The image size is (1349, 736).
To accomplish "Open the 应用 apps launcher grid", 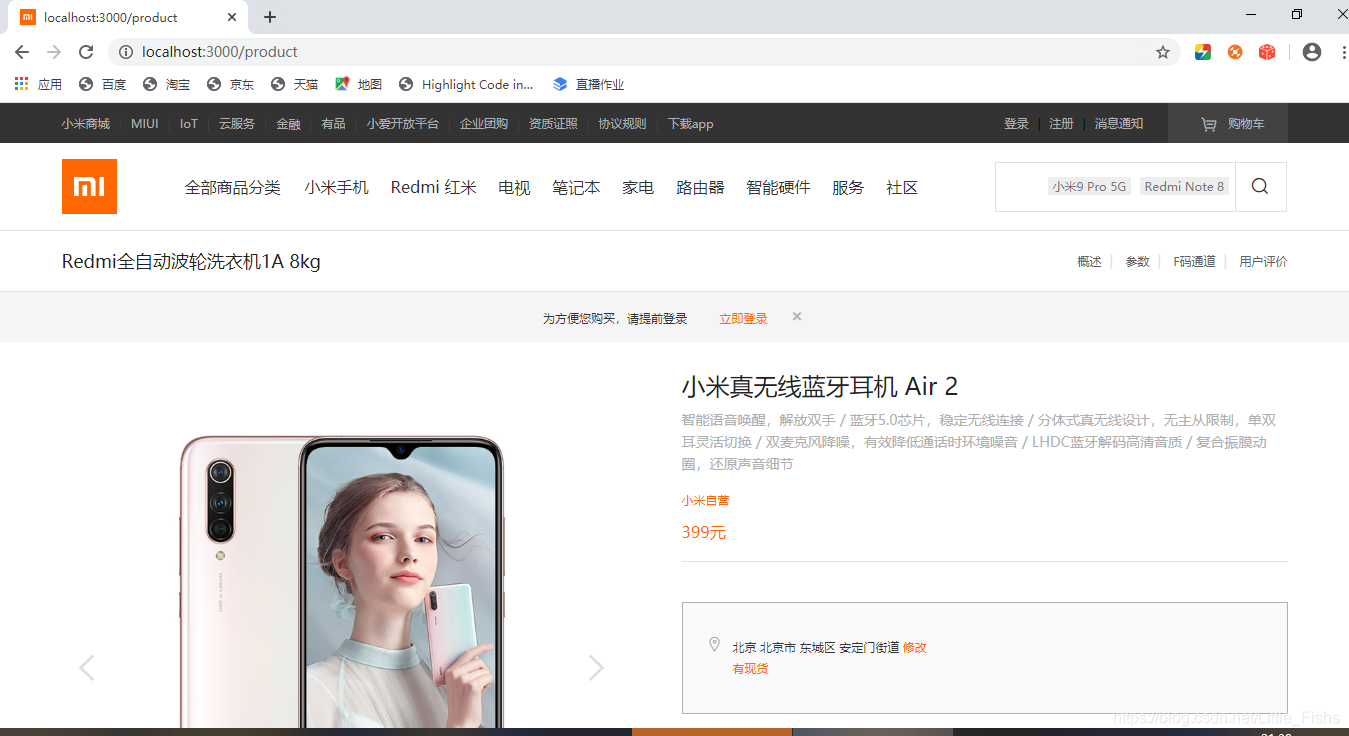I will [20, 84].
